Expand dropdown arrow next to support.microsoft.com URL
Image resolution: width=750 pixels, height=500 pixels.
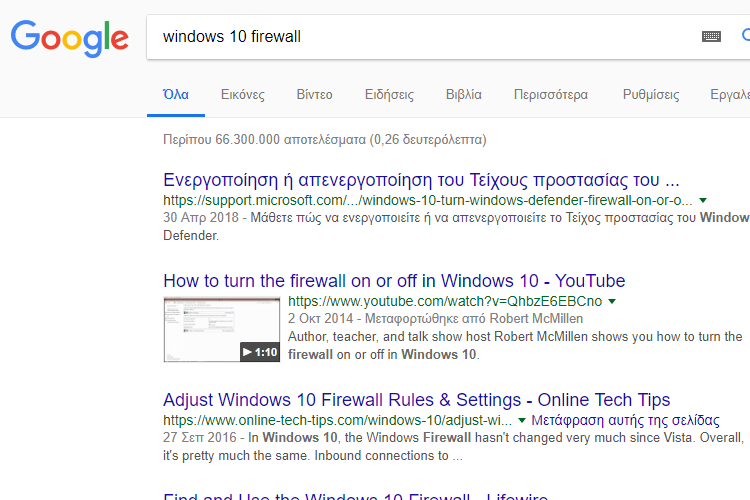[x=703, y=200]
